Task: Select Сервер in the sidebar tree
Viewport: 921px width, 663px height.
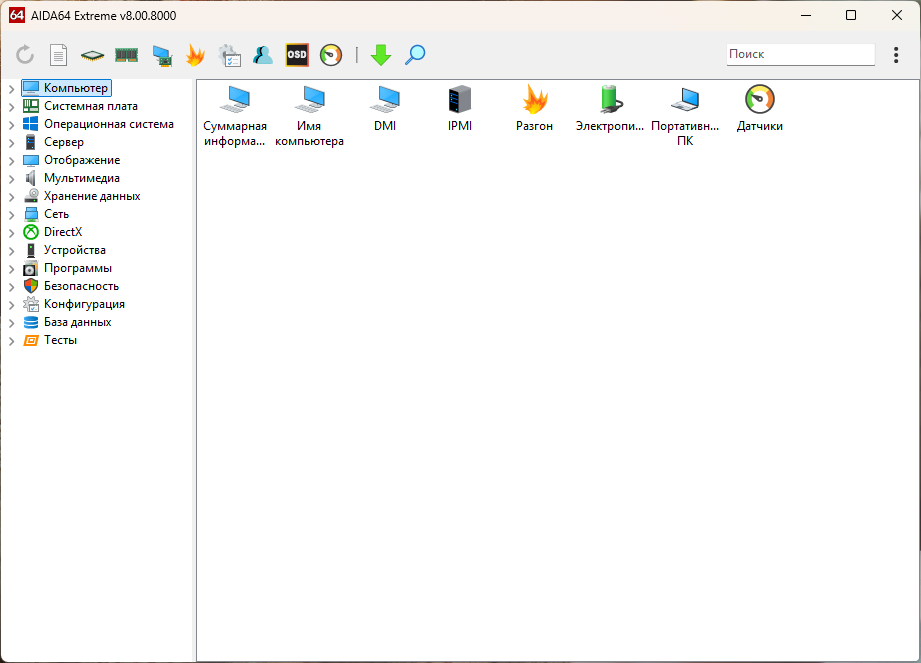Action: point(53,142)
